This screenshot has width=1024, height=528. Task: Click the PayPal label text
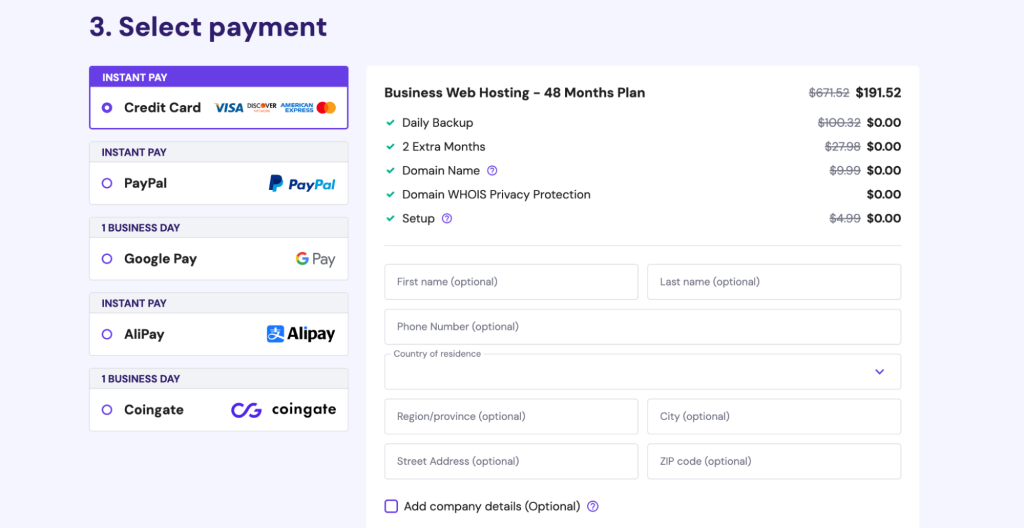click(x=146, y=184)
